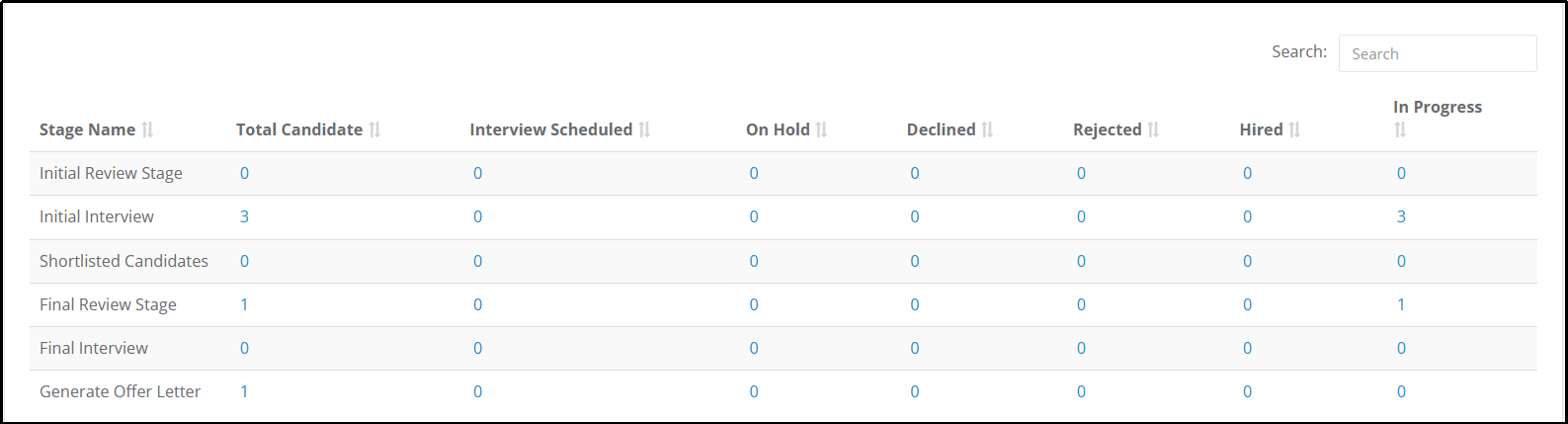This screenshot has height=424, width=1568.
Task: Click Generate Offer Letter total candidate count
Action: (x=244, y=391)
